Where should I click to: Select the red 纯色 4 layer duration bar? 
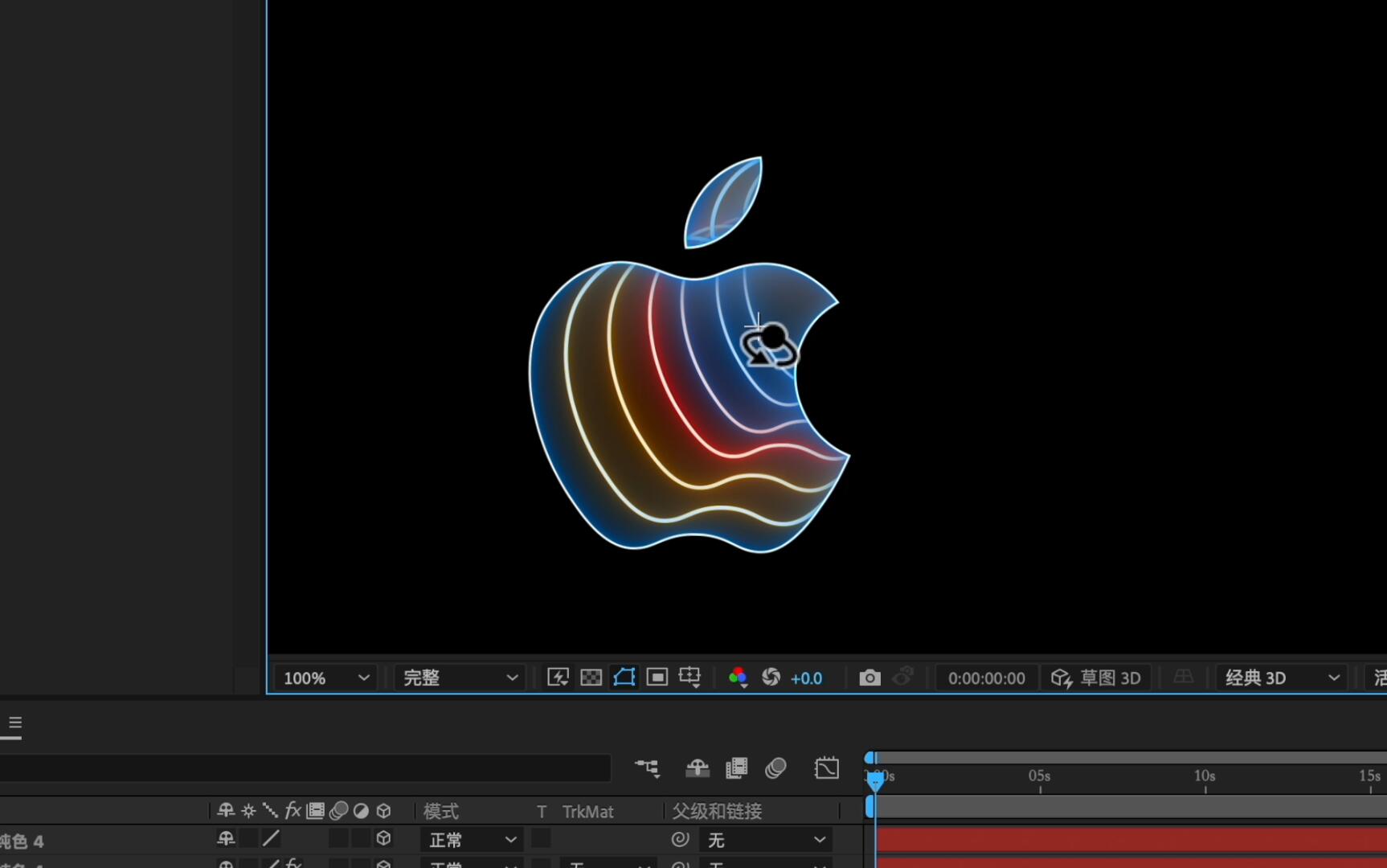coord(1131,840)
